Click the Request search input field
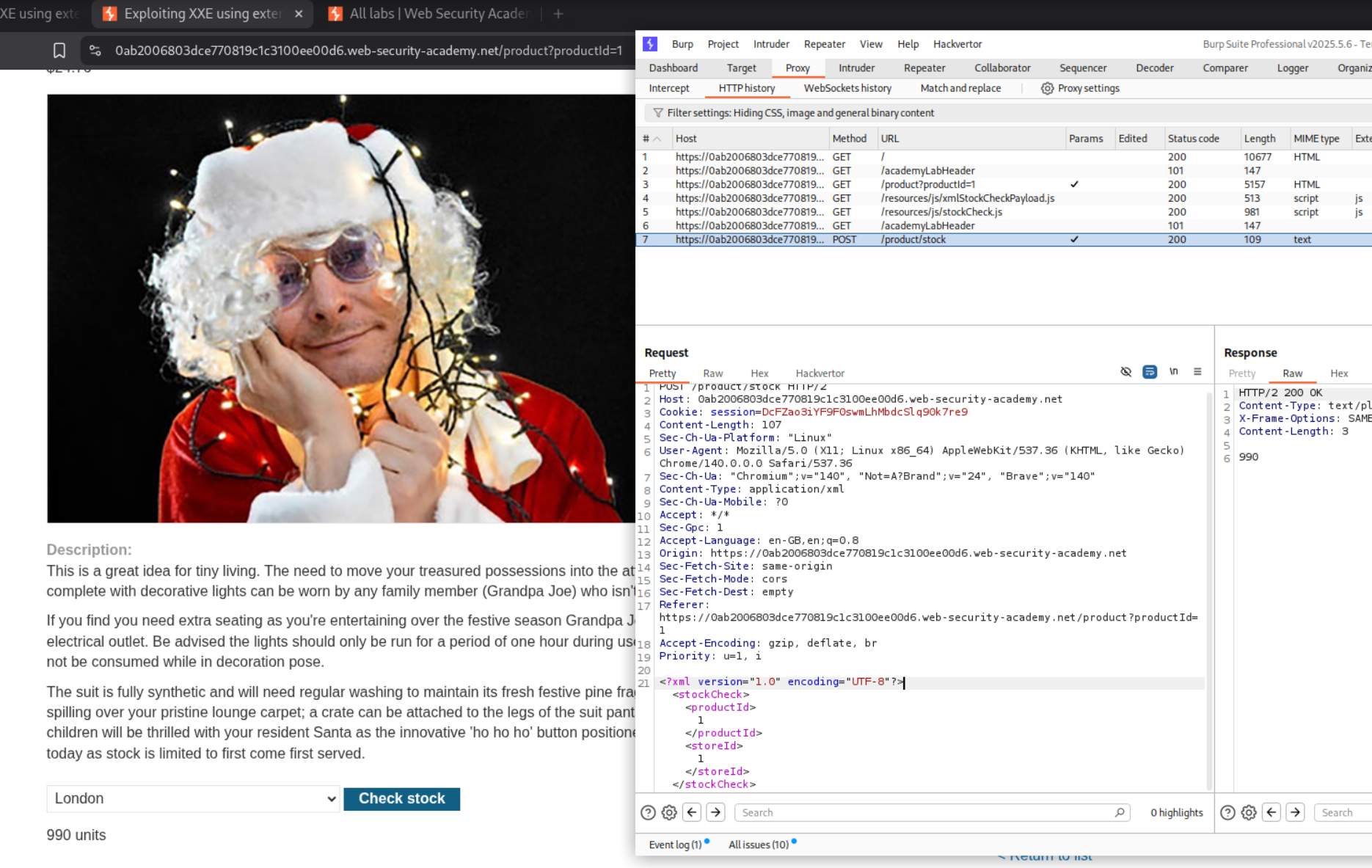Viewport: 1372px width, 868px height. [x=926, y=812]
